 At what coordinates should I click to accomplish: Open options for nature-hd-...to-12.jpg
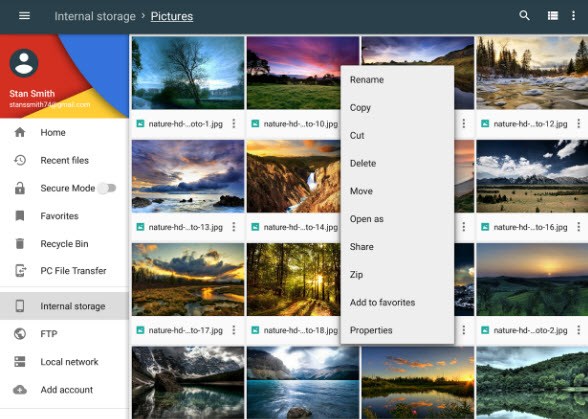pyautogui.click(x=579, y=123)
